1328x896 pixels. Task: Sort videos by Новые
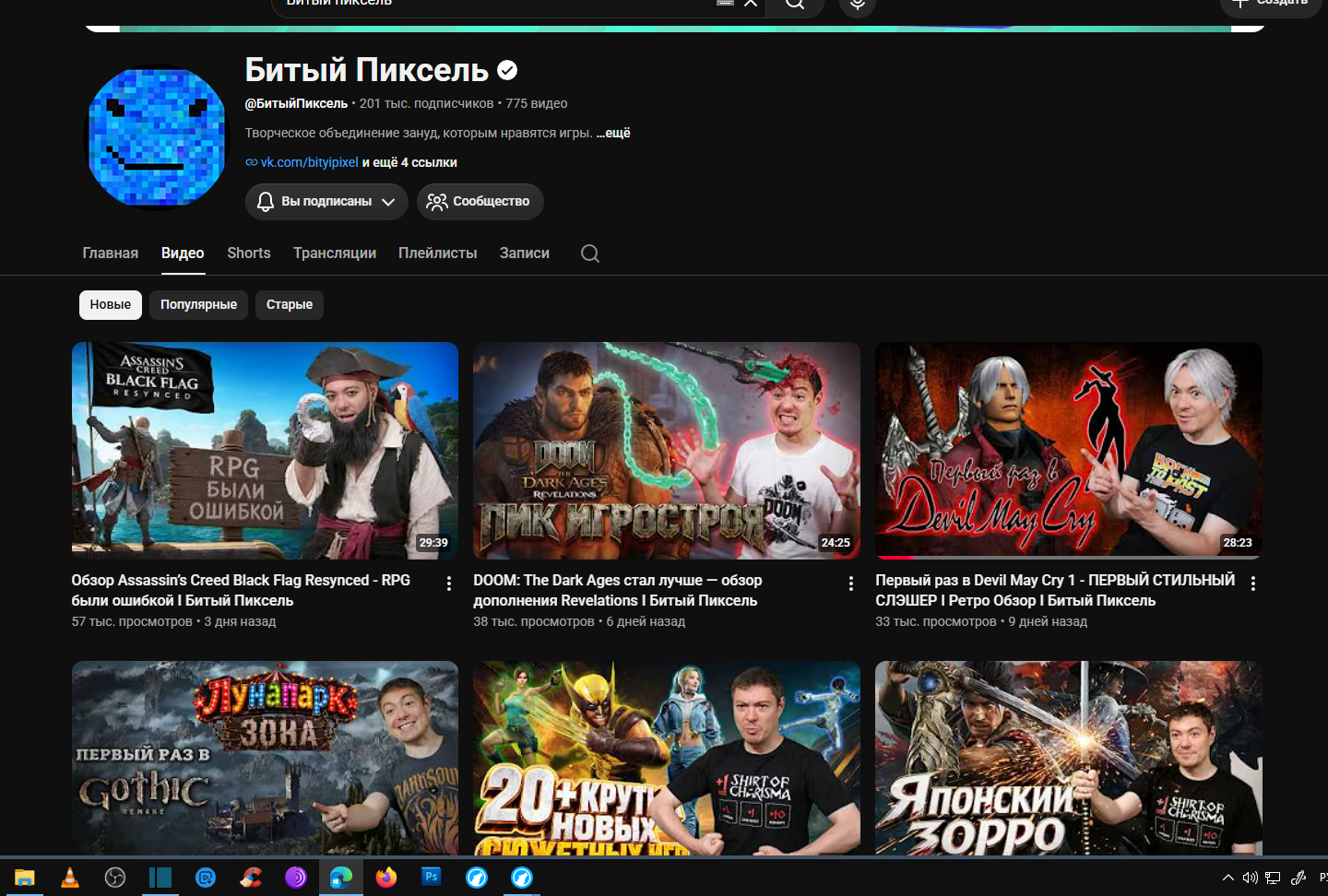[x=111, y=305]
